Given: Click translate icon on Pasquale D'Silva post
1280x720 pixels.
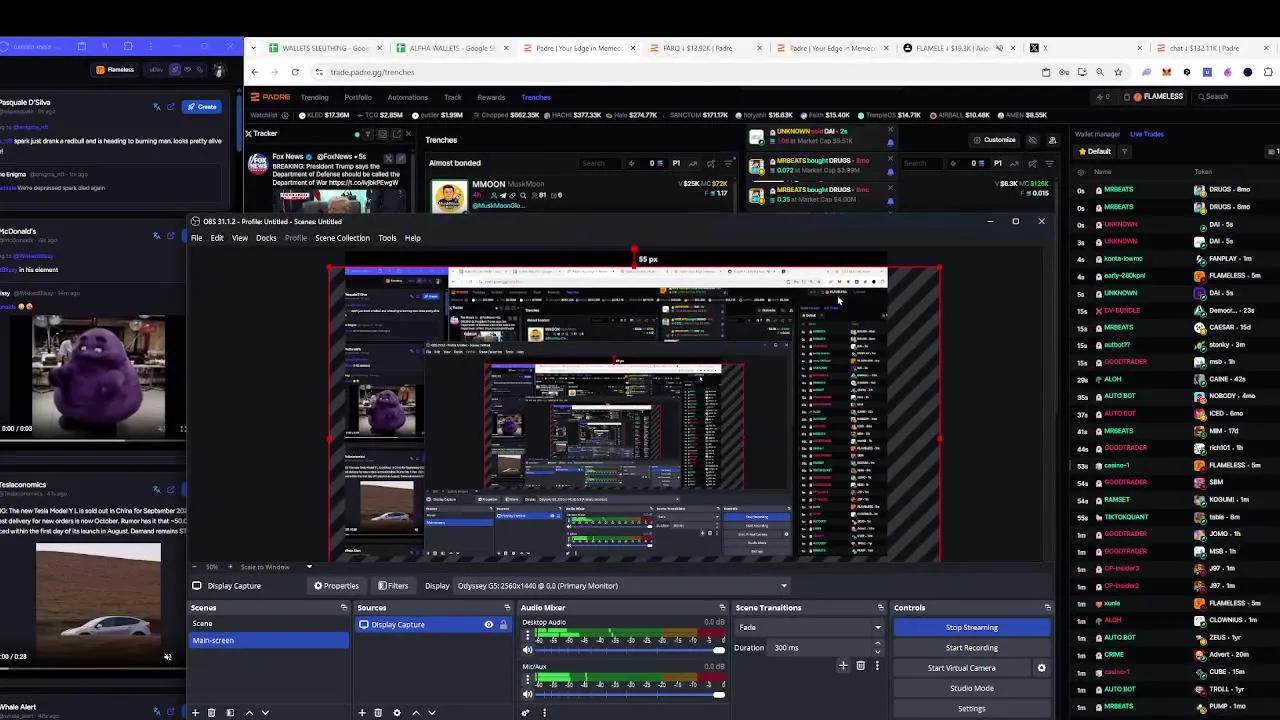Looking at the screenshot, I should pyautogui.click(x=156, y=107).
